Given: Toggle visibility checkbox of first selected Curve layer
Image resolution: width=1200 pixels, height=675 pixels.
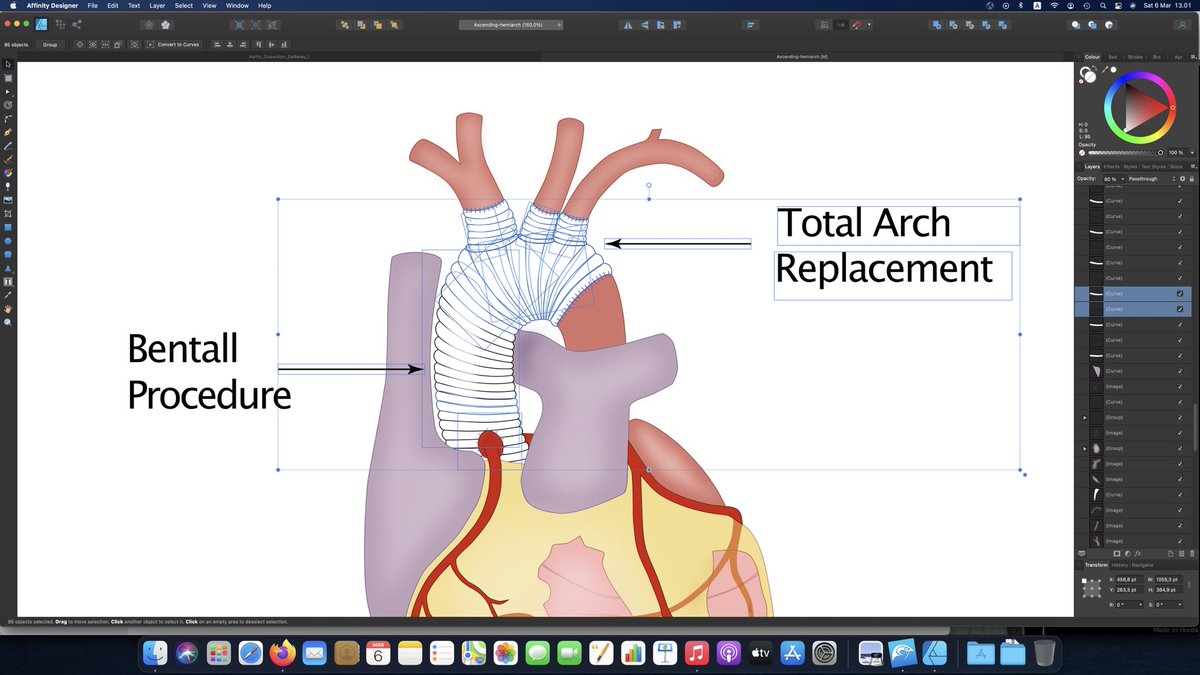Looking at the screenshot, I should 1180,294.
